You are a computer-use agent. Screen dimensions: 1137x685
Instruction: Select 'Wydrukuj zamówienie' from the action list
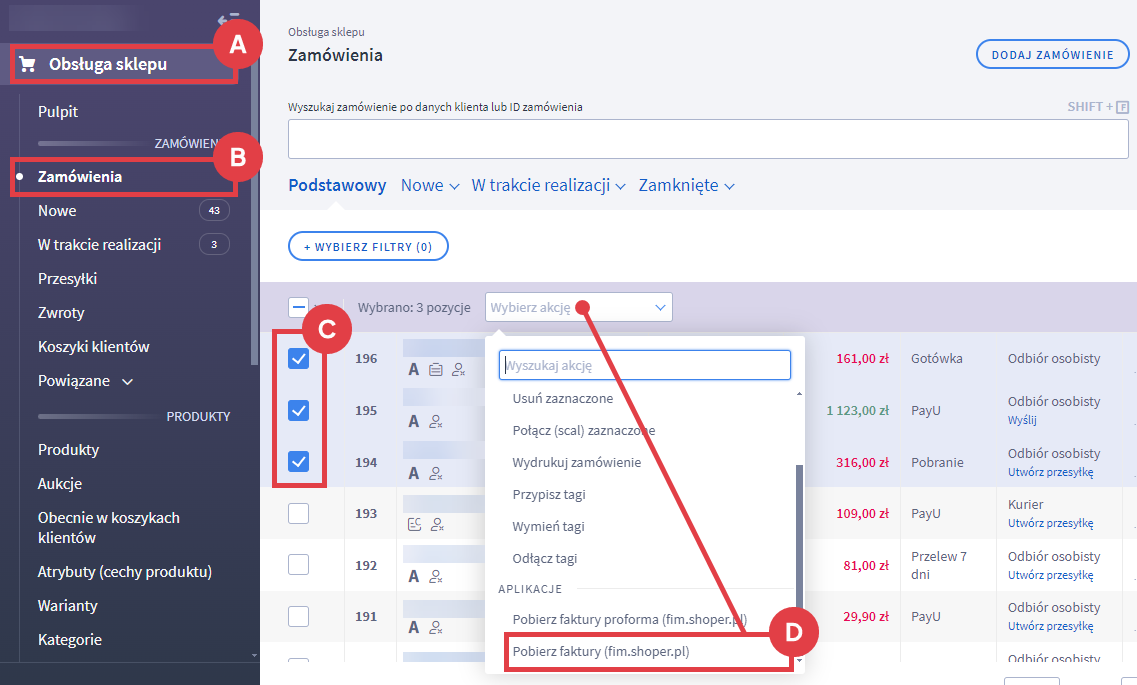(577, 462)
